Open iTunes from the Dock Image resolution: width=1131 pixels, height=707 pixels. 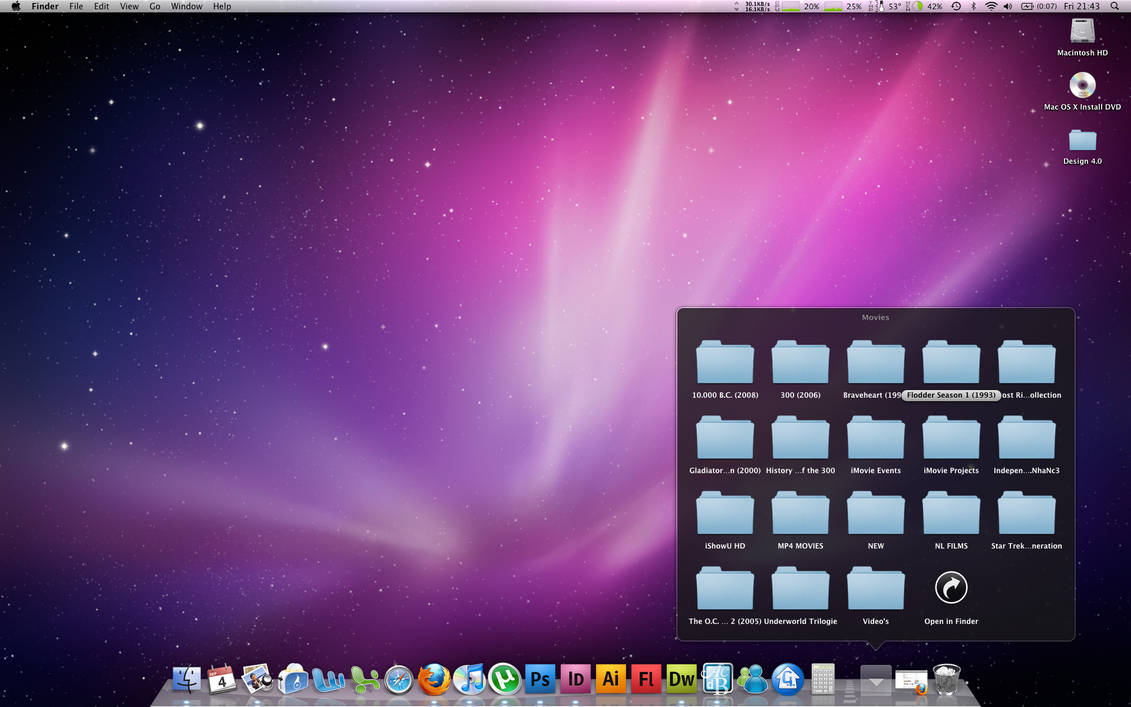tap(468, 679)
